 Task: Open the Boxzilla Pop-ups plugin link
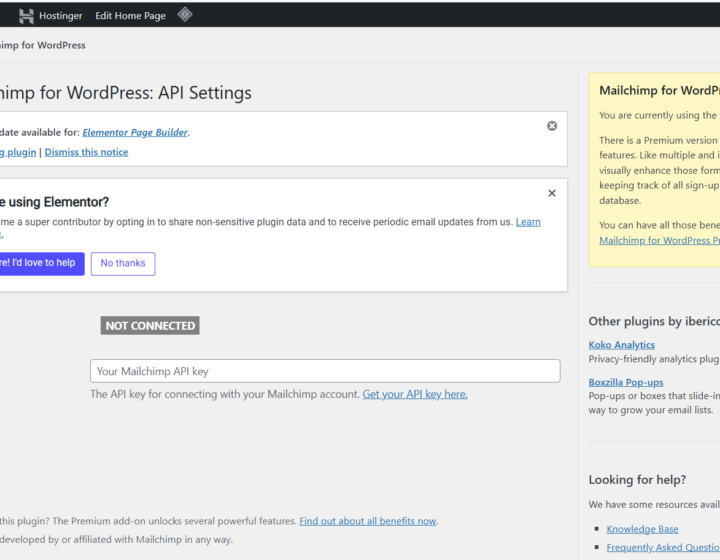625,382
